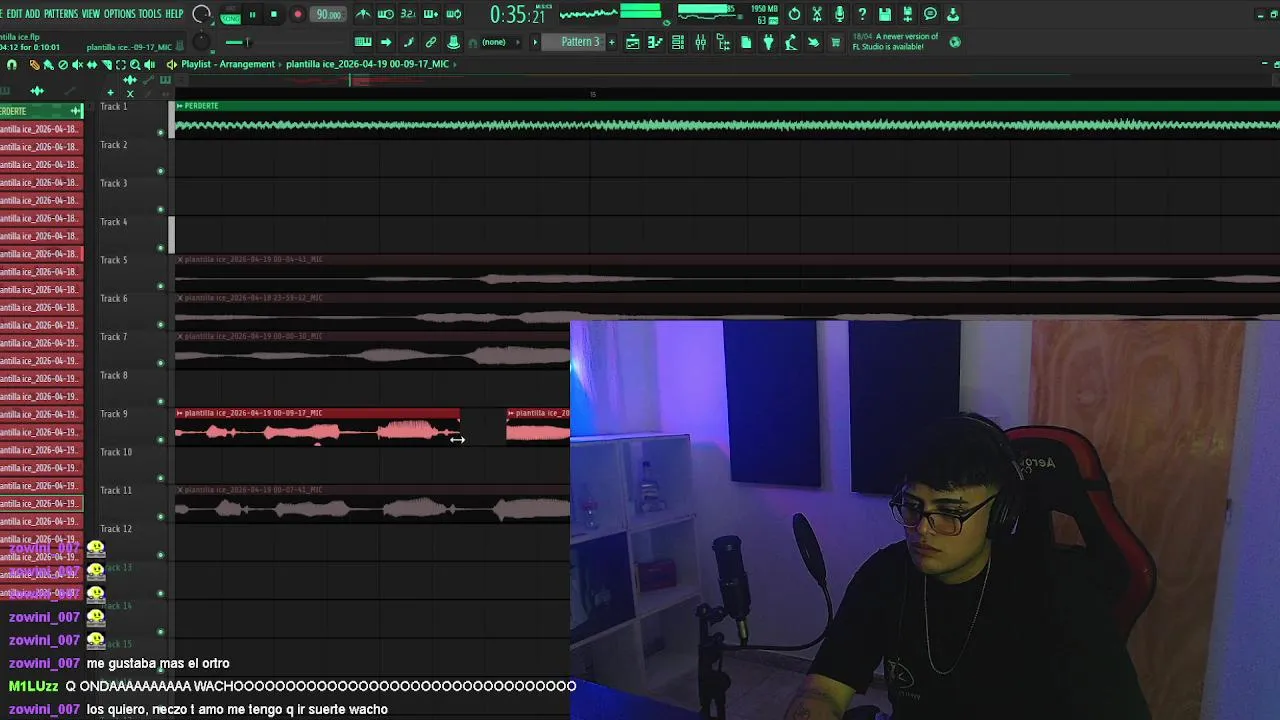1280x720 pixels.
Task: Toggle the note/clip grouping link icon
Action: point(431,42)
